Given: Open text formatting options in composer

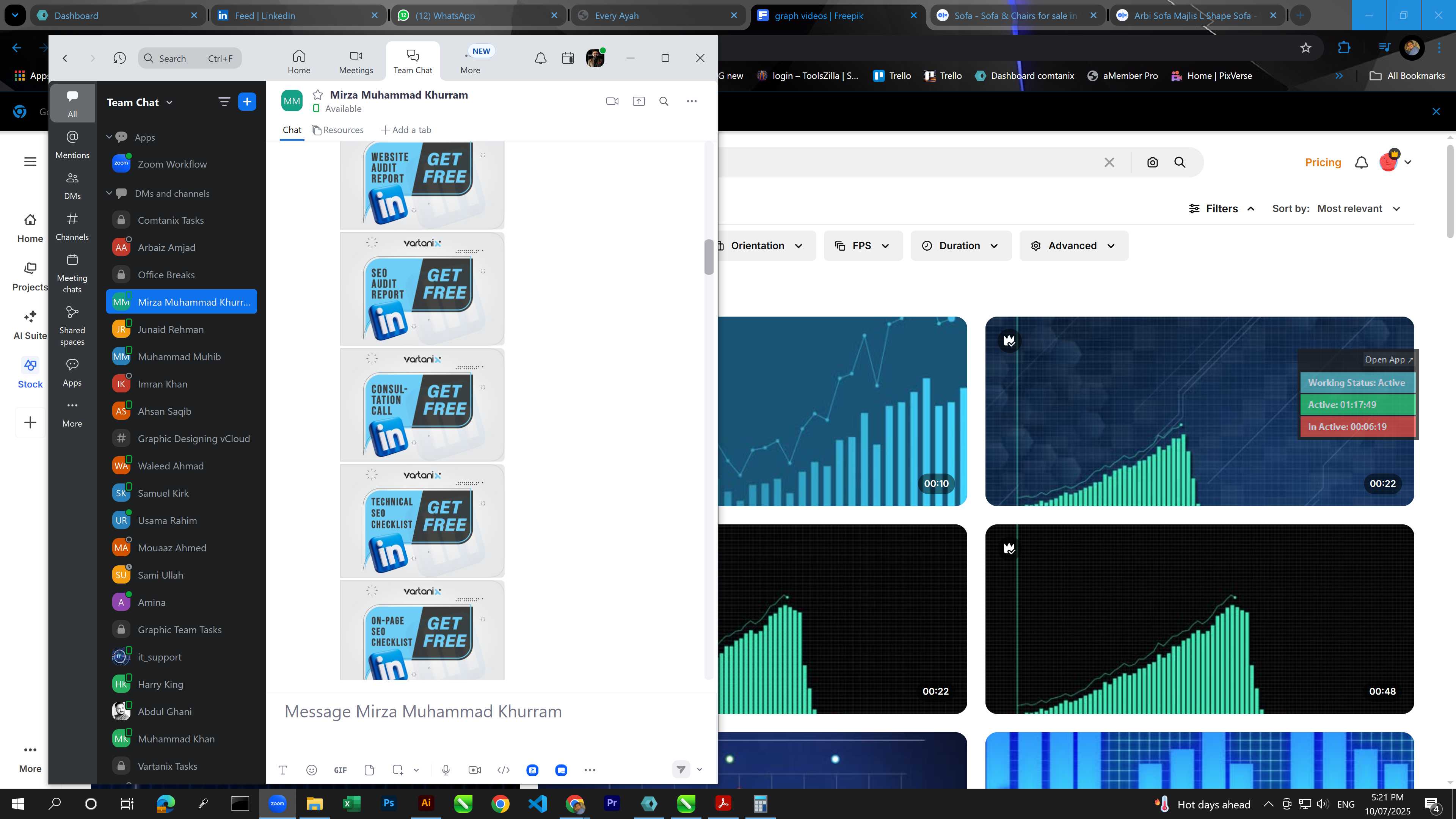Looking at the screenshot, I should [x=282, y=770].
